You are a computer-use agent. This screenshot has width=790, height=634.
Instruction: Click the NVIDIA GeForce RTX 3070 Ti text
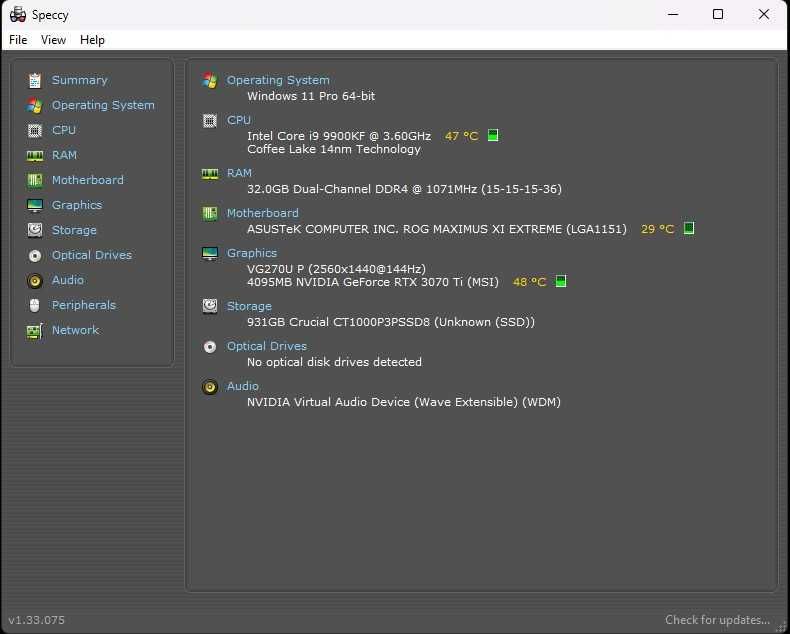(x=372, y=282)
